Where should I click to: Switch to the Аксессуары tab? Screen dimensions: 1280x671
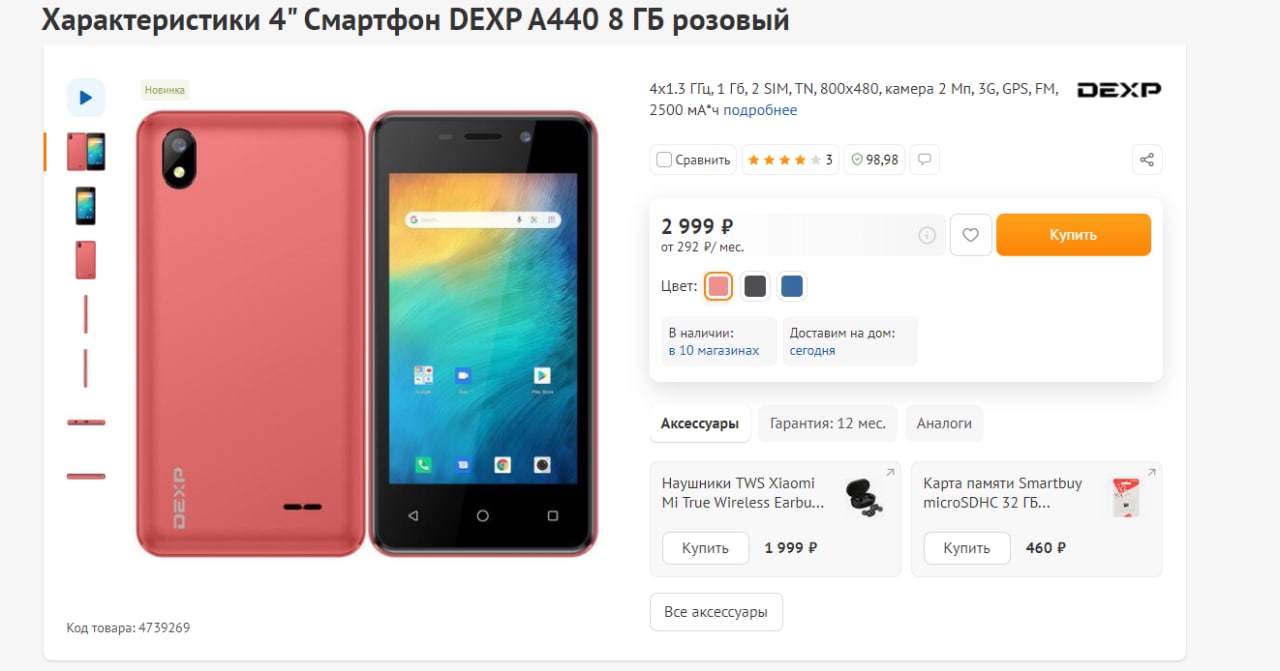click(700, 423)
